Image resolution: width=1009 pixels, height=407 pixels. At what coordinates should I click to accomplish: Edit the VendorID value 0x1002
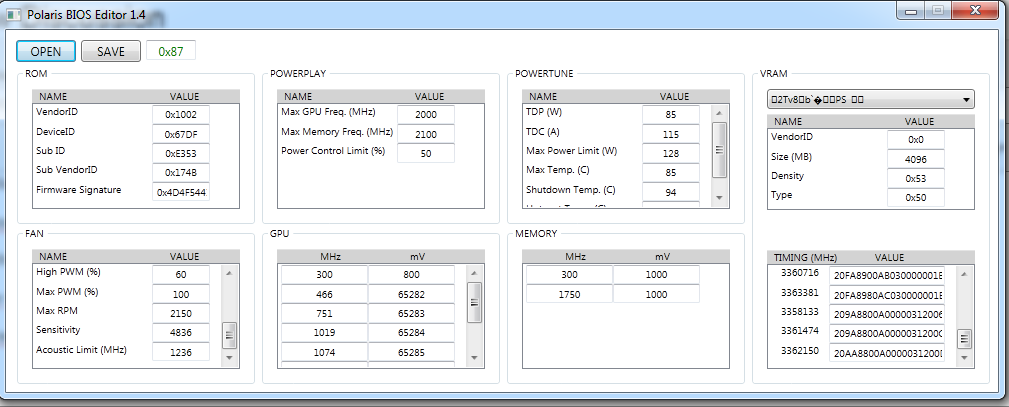(181, 115)
